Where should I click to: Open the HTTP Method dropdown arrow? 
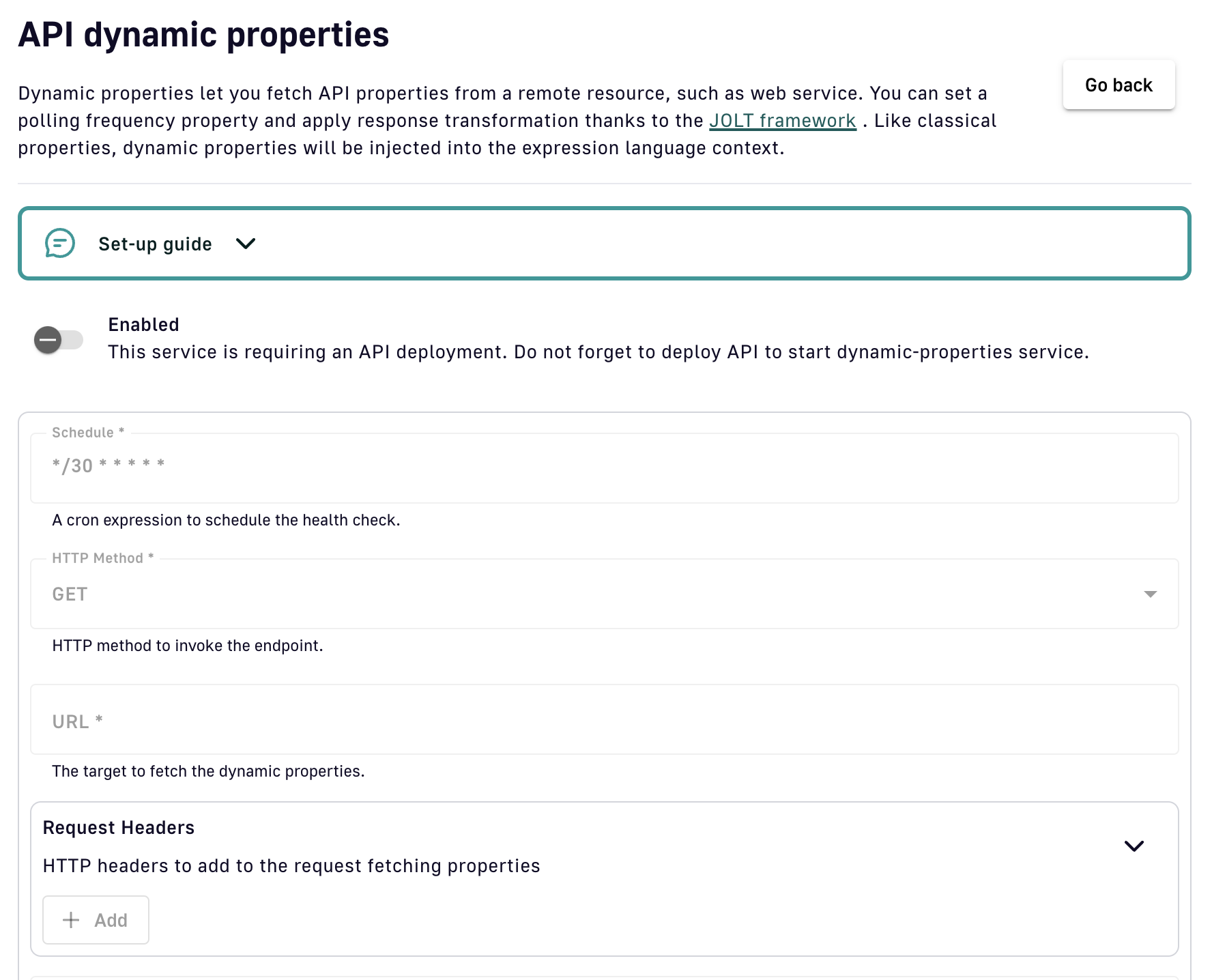tap(1150, 594)
